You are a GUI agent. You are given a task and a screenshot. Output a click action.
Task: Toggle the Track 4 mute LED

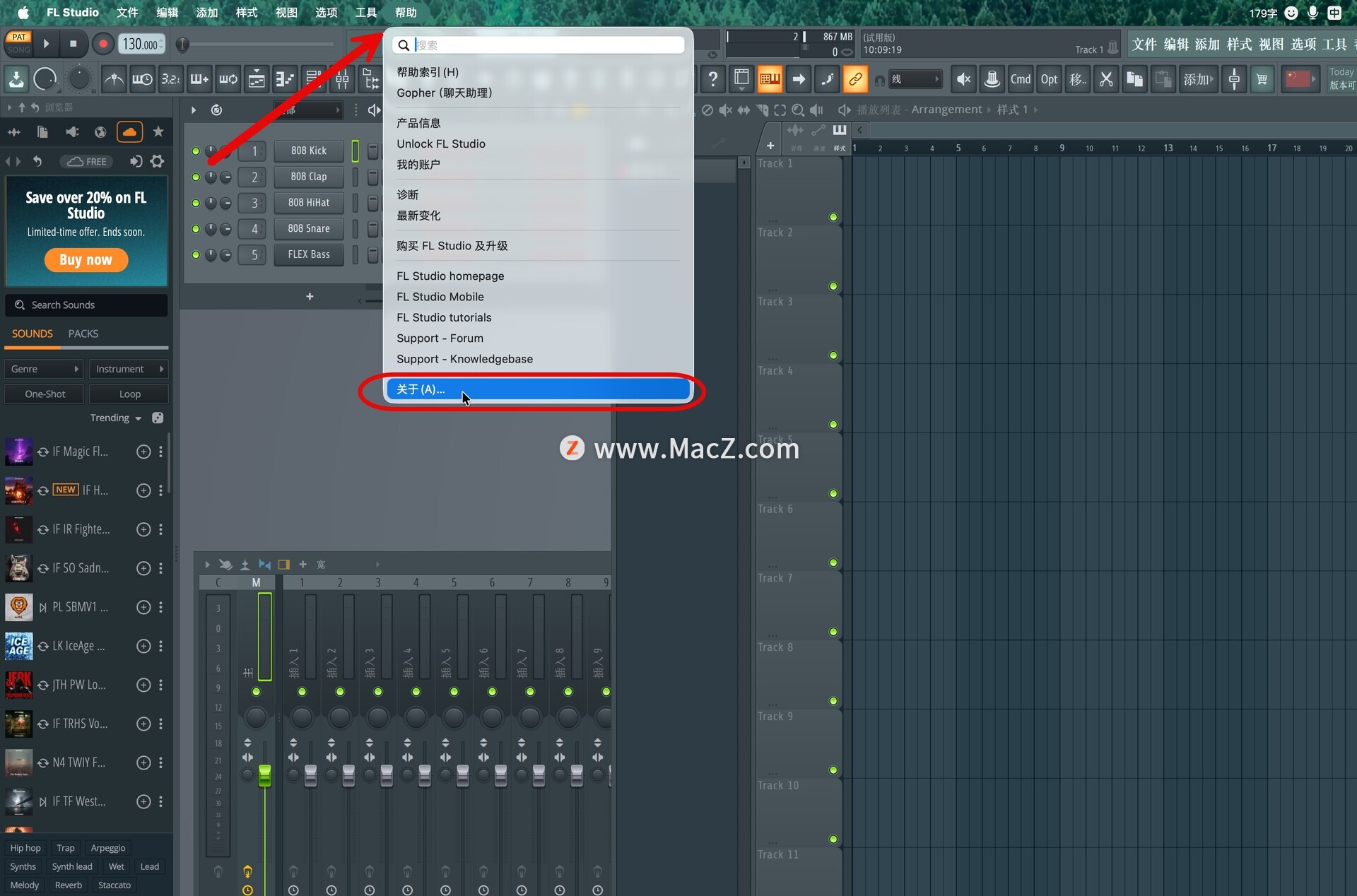click(833, 425)
